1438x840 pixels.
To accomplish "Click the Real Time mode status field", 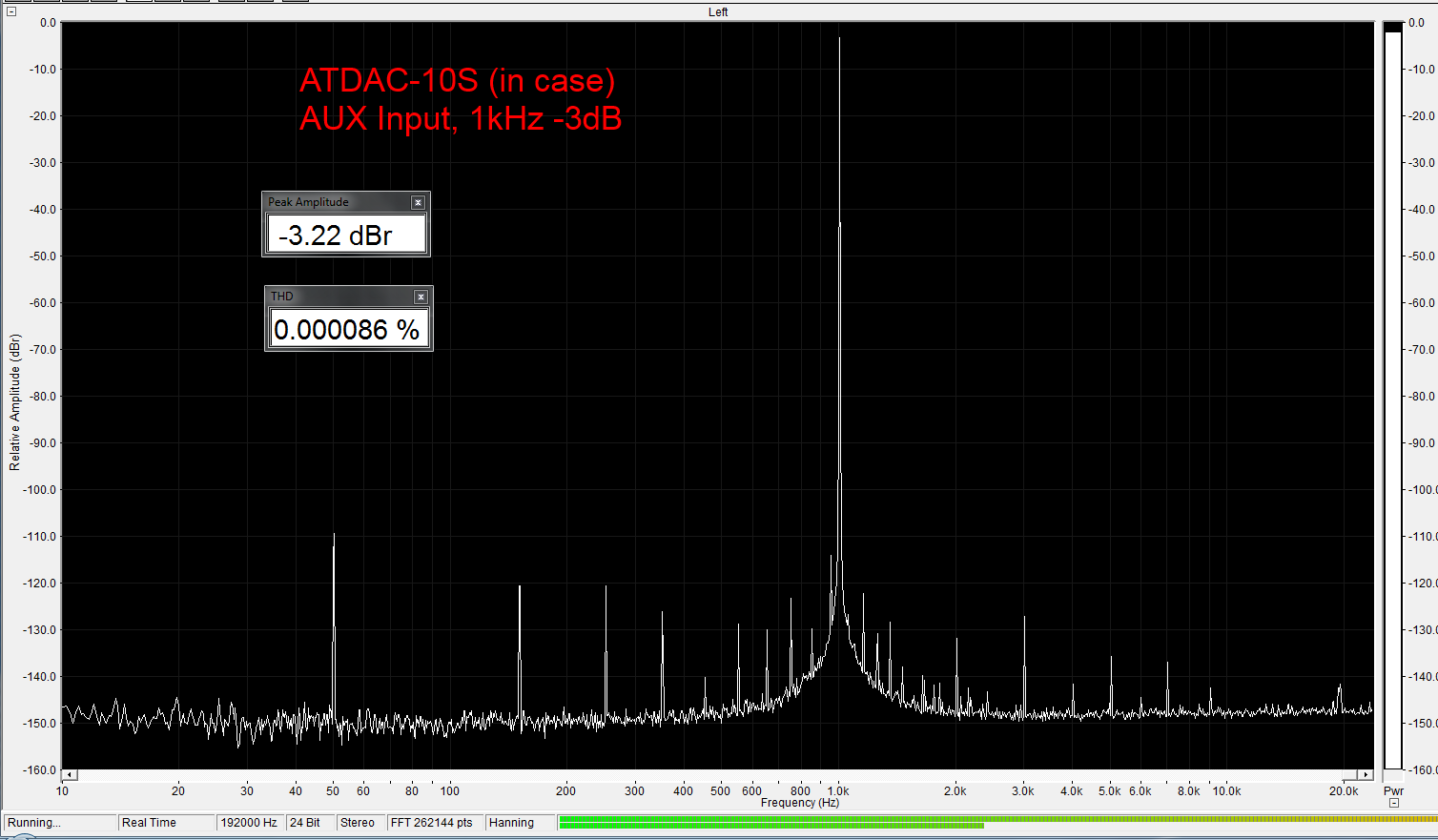I will [166, 823].
